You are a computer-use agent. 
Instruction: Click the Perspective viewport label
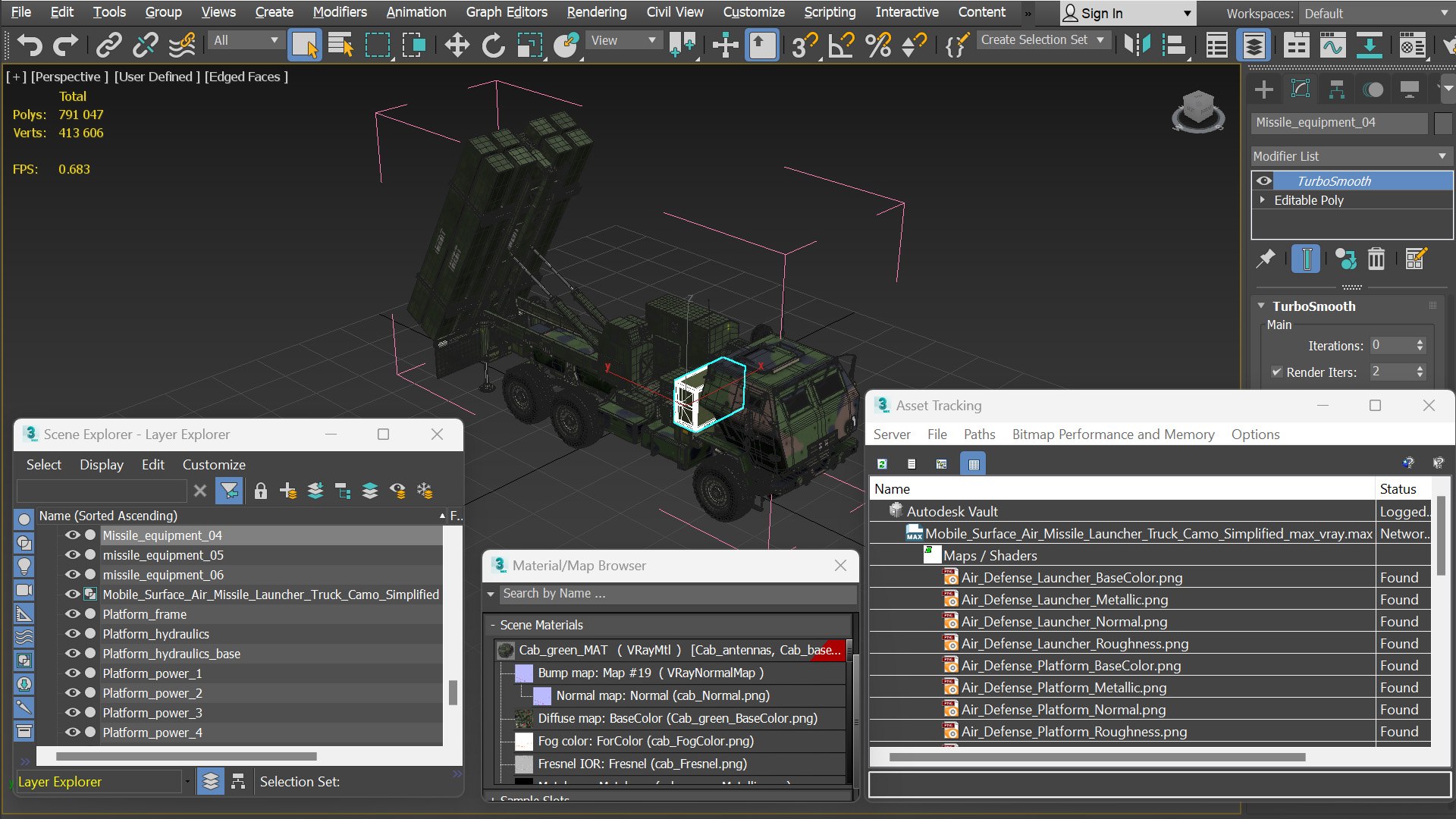(x=70, y=77)
